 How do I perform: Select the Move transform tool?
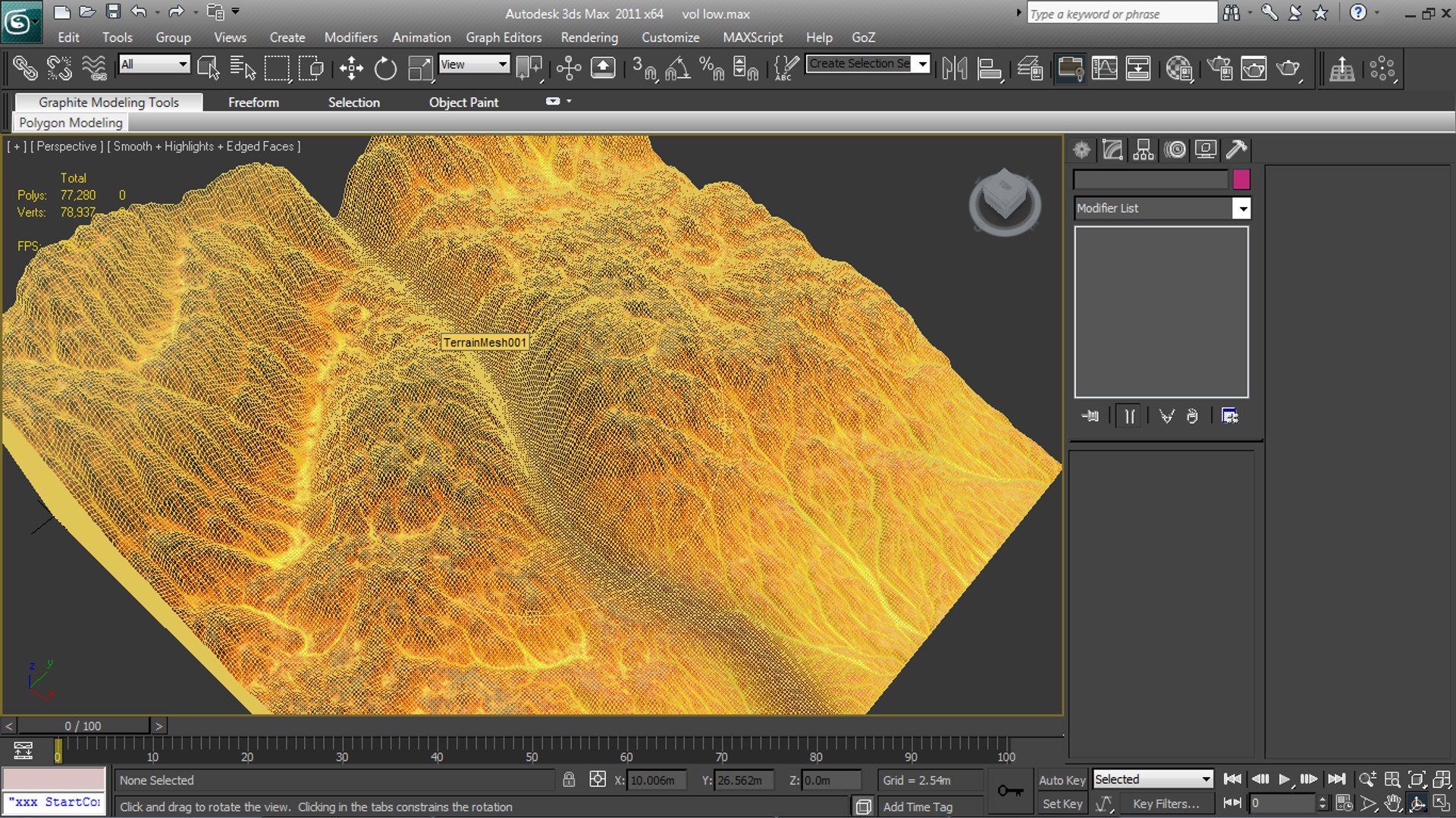[351, 68]
